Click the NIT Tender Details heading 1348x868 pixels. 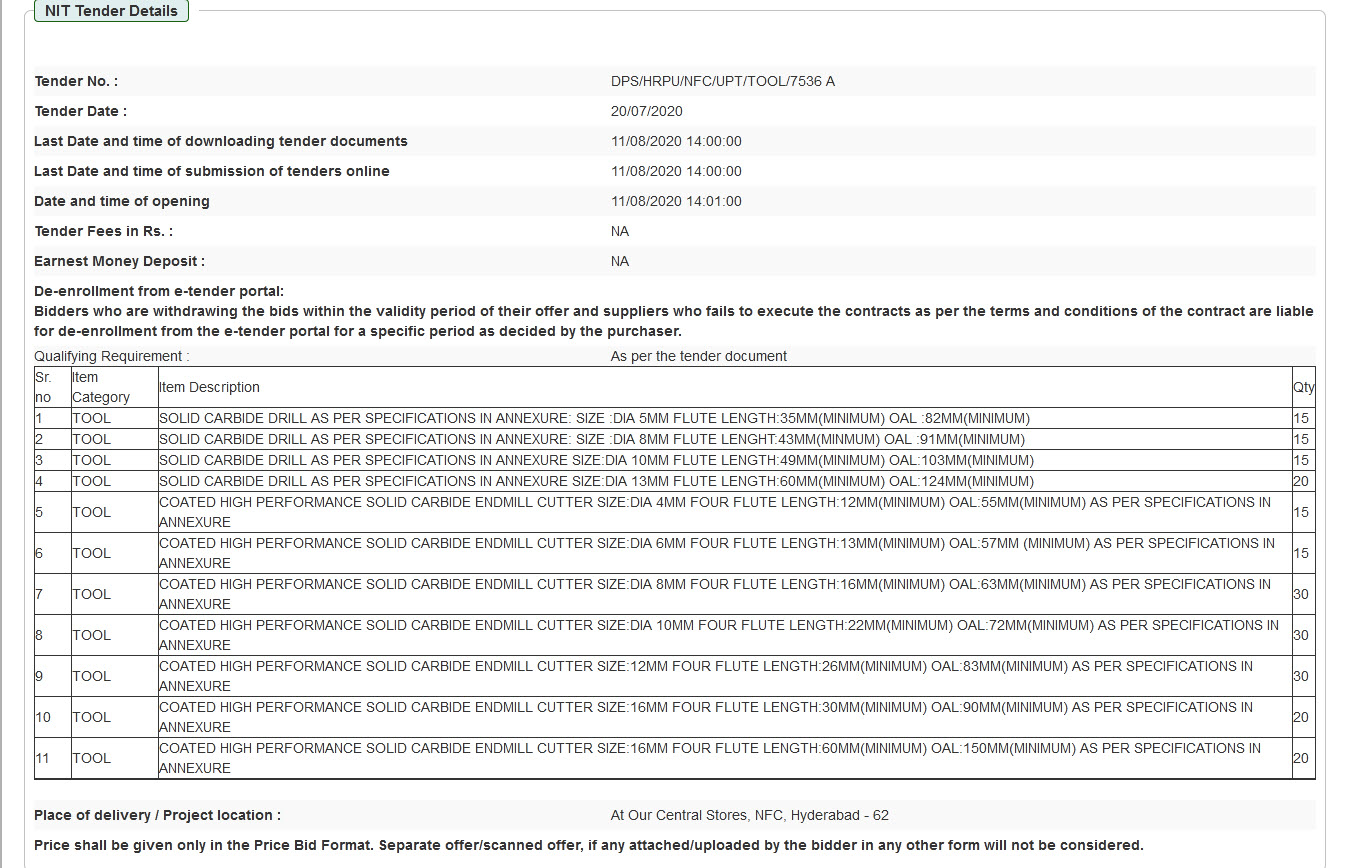111,11
